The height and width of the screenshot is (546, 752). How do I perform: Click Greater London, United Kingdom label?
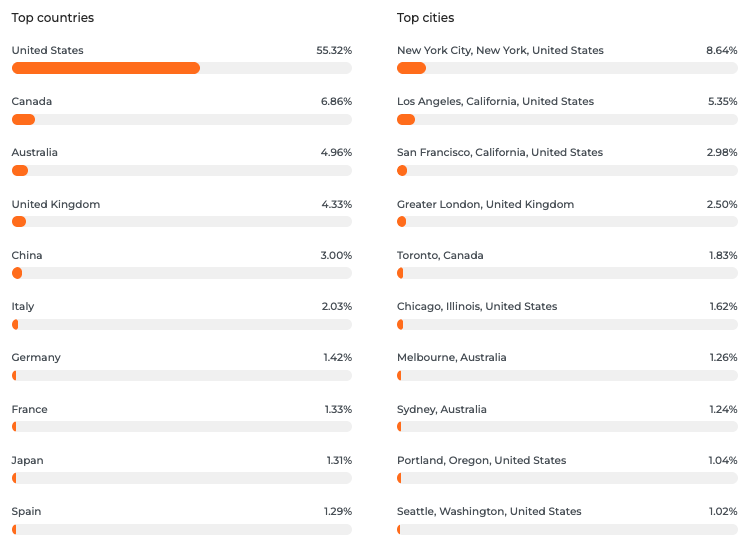pos(485,204)
